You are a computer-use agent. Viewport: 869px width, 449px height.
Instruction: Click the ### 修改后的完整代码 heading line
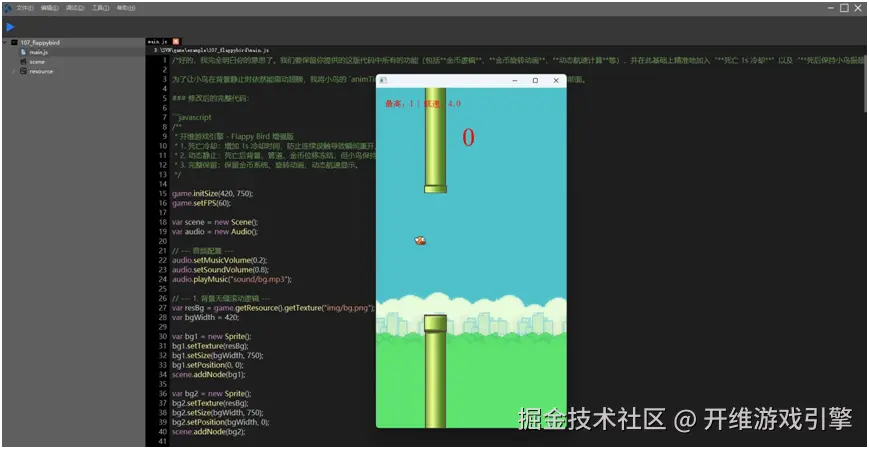211,98
